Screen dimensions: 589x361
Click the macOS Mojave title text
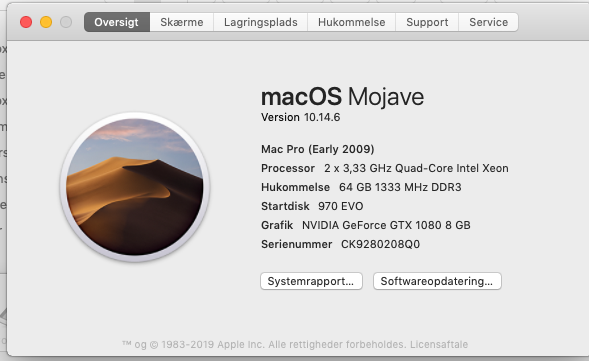[x=343, y=97]
